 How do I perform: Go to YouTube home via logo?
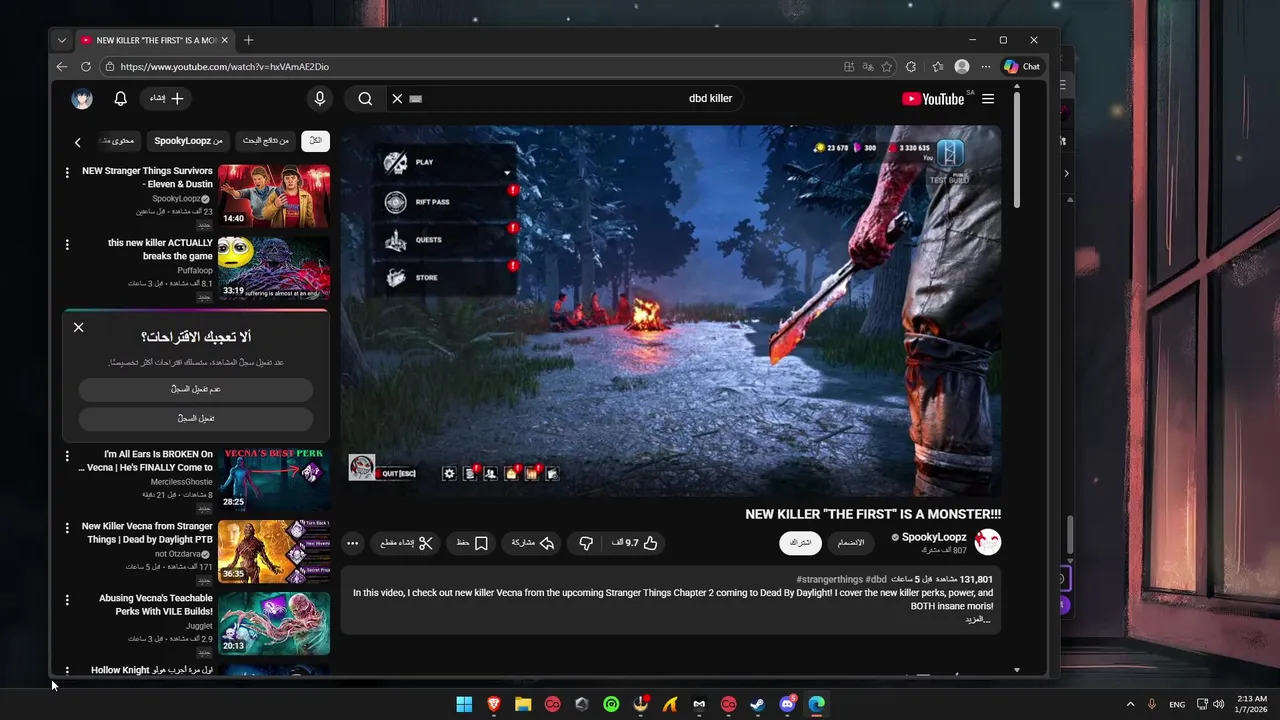[x=932, y=98]
